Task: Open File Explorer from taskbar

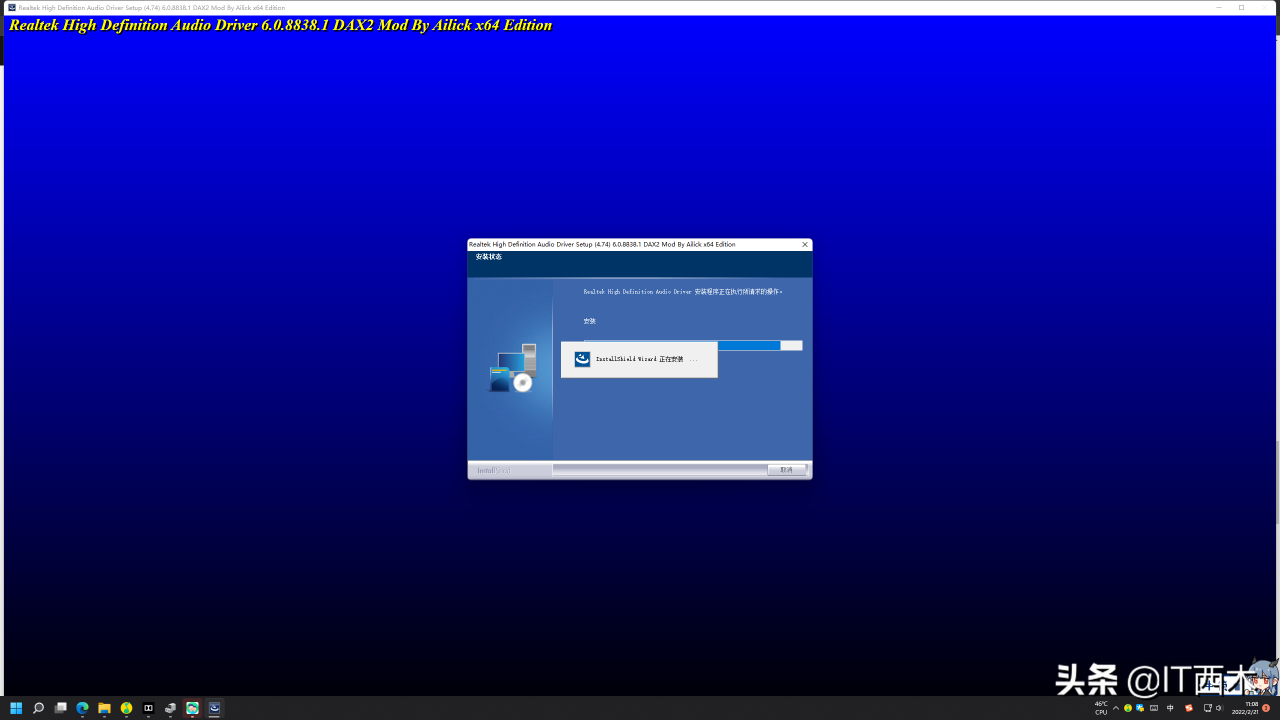Action: pos(104,708)
